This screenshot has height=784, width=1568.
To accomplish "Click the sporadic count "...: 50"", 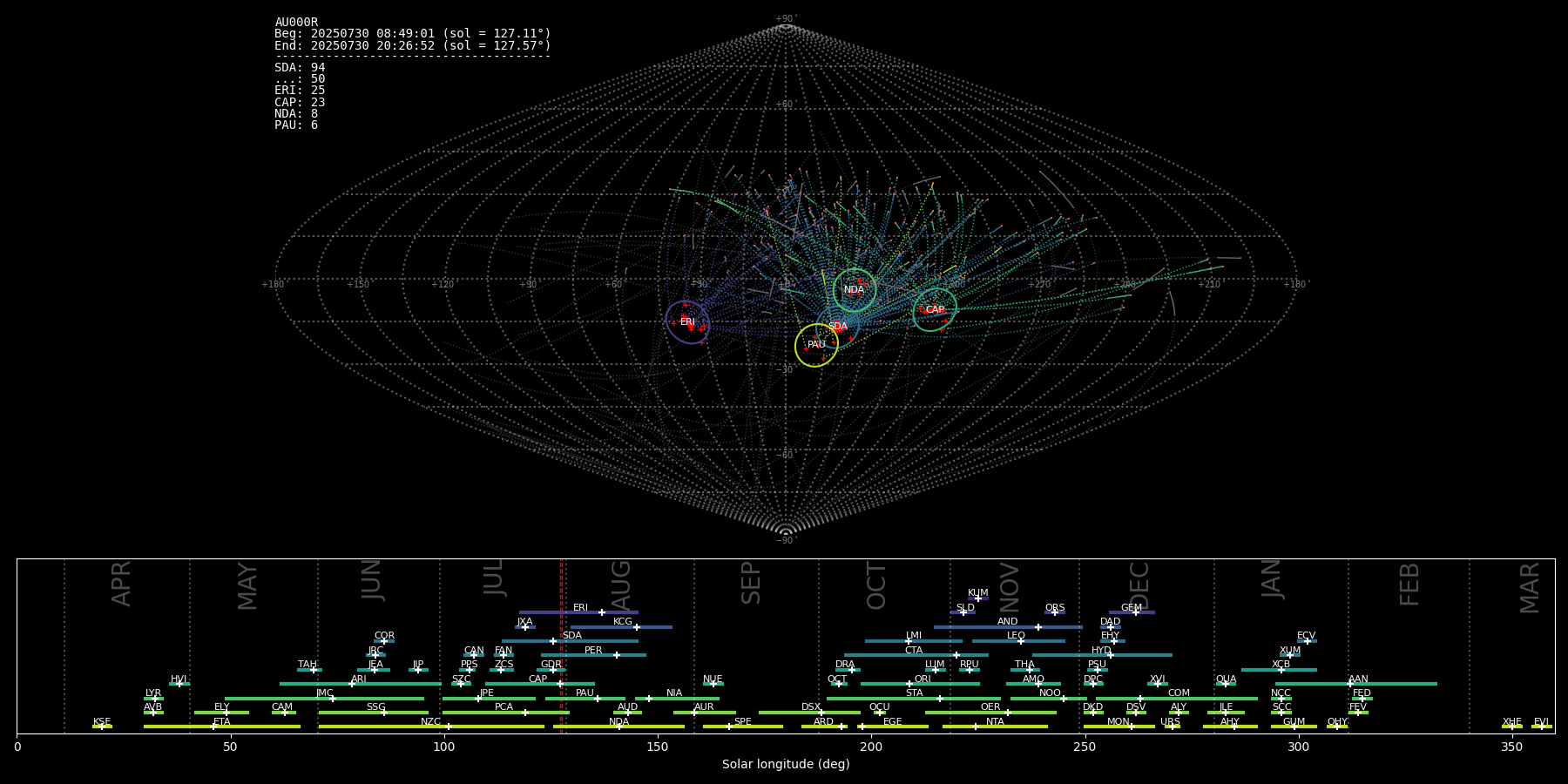I will point(300,79).
